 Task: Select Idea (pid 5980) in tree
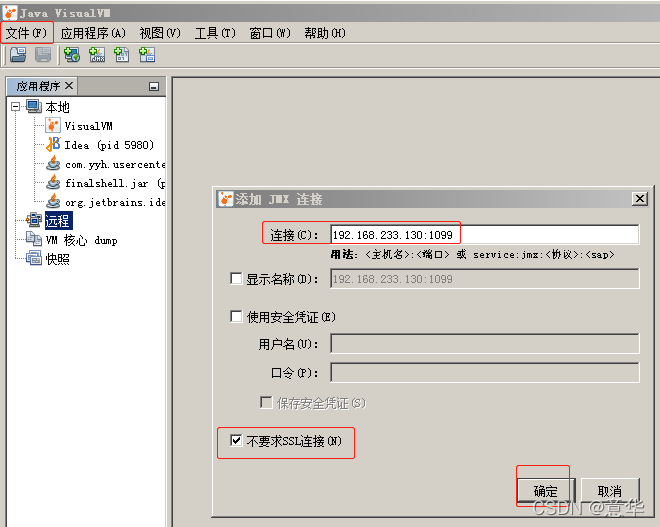[109, 145]
